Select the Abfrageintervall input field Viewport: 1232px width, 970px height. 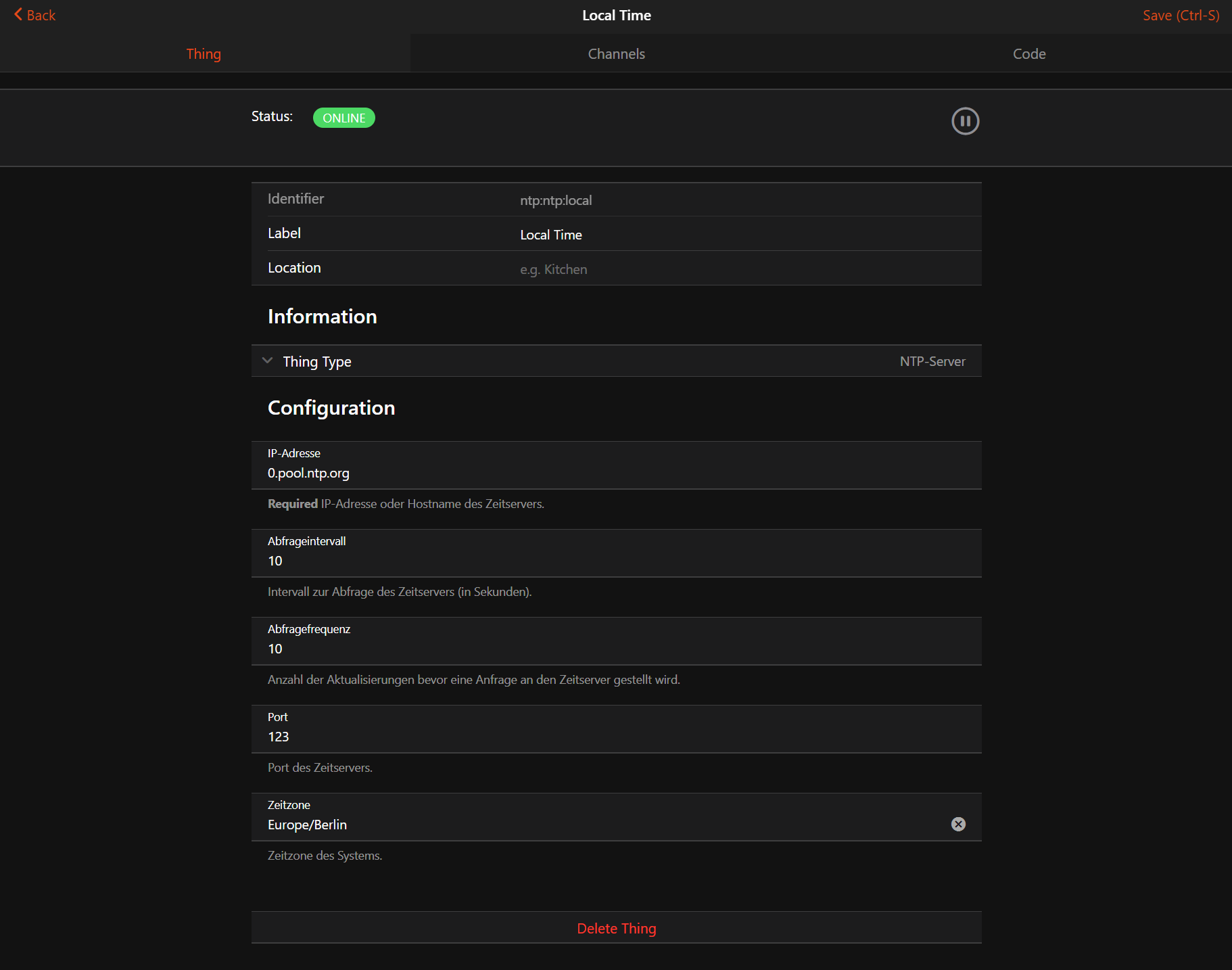point(609,561)
